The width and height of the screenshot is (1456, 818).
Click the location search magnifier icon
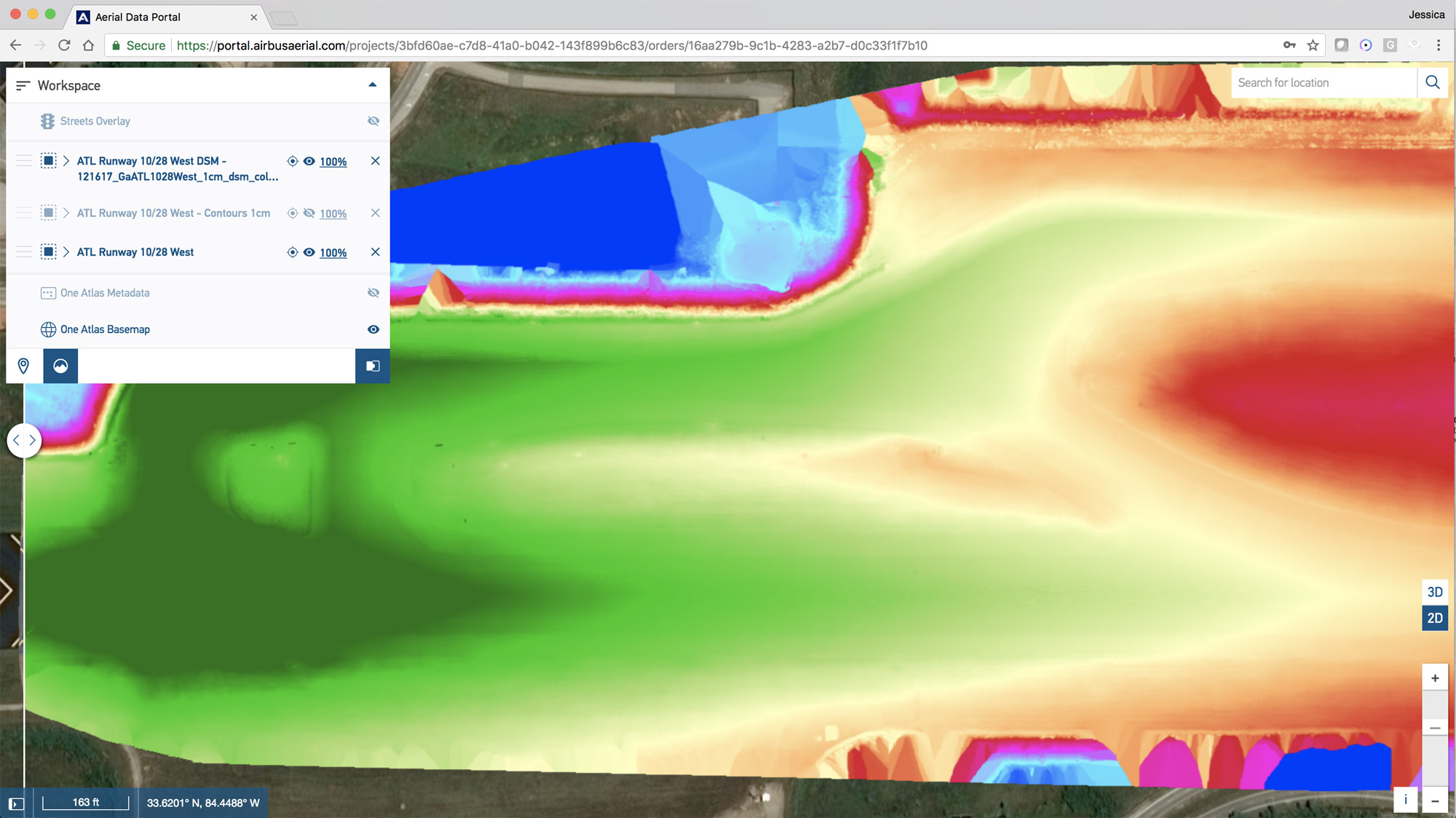click(x=1433, y=82)
